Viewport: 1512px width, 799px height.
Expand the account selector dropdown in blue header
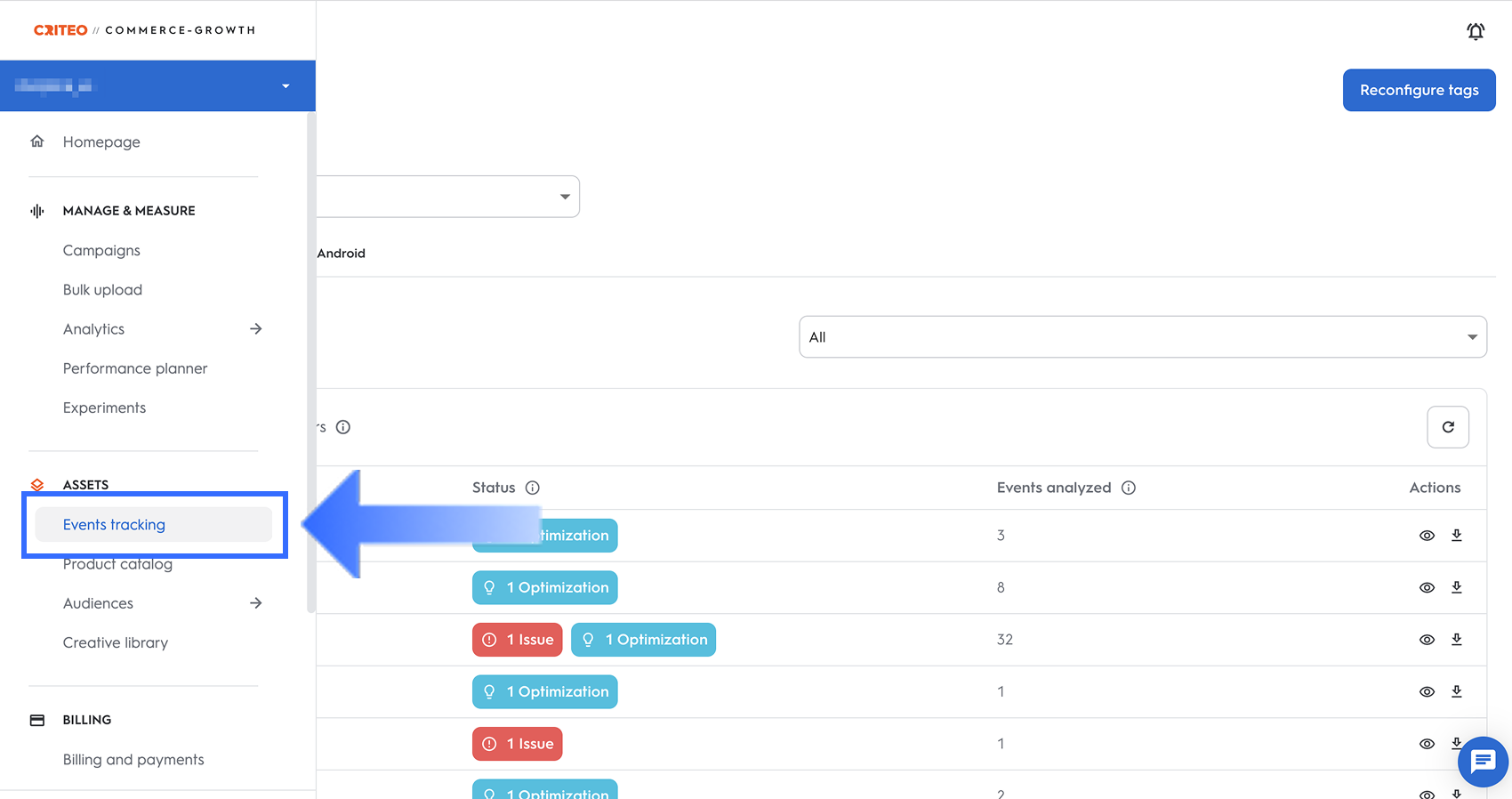pyautogui.click(x=286, y=86)
